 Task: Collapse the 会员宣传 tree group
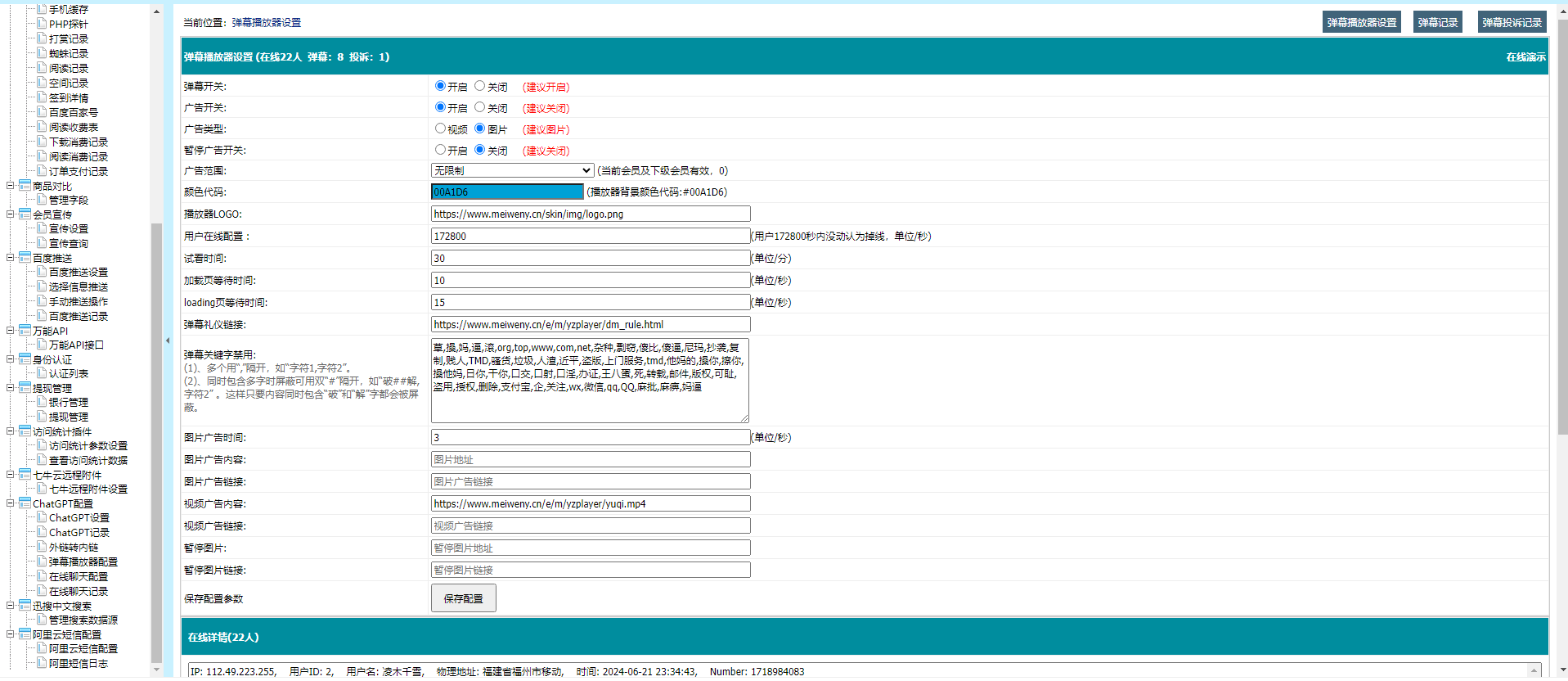point(11,214)
